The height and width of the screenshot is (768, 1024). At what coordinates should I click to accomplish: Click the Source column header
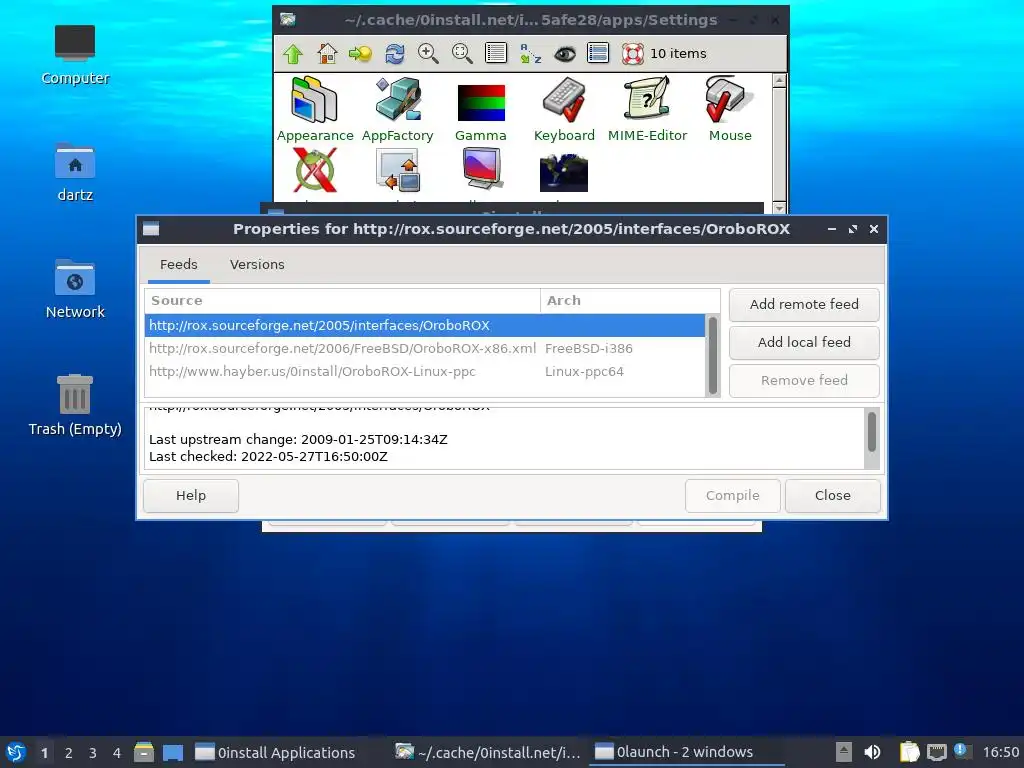tap(343, 300)
